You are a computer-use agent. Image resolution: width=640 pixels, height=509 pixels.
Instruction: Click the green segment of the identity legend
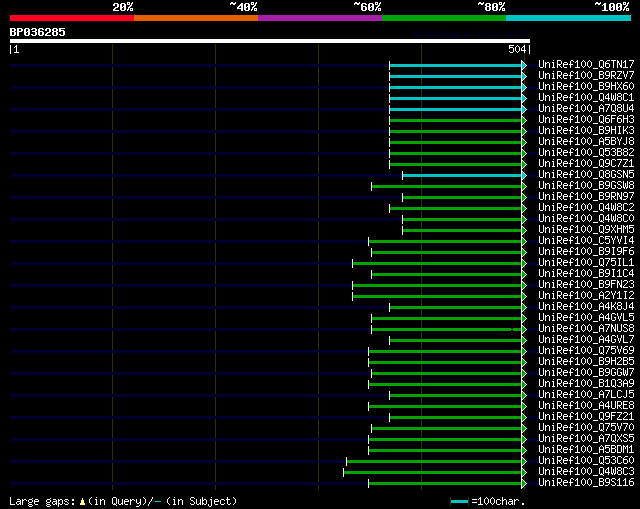pyautogui.click(x=444, y=18)
